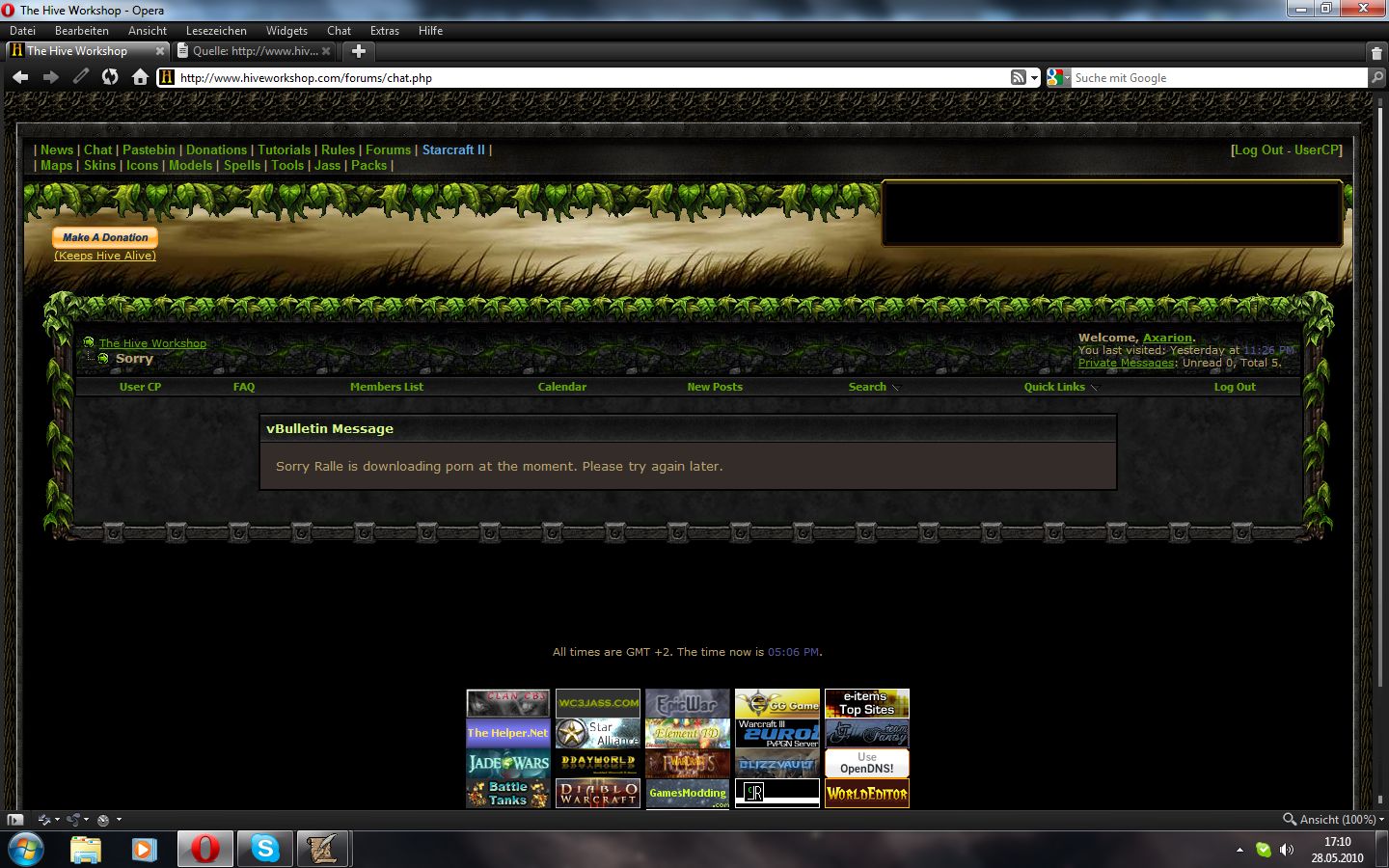This screenshot has height=868, width=1389.
Task: Show hidden tray icons arrow
Action: coord(1239,850)
